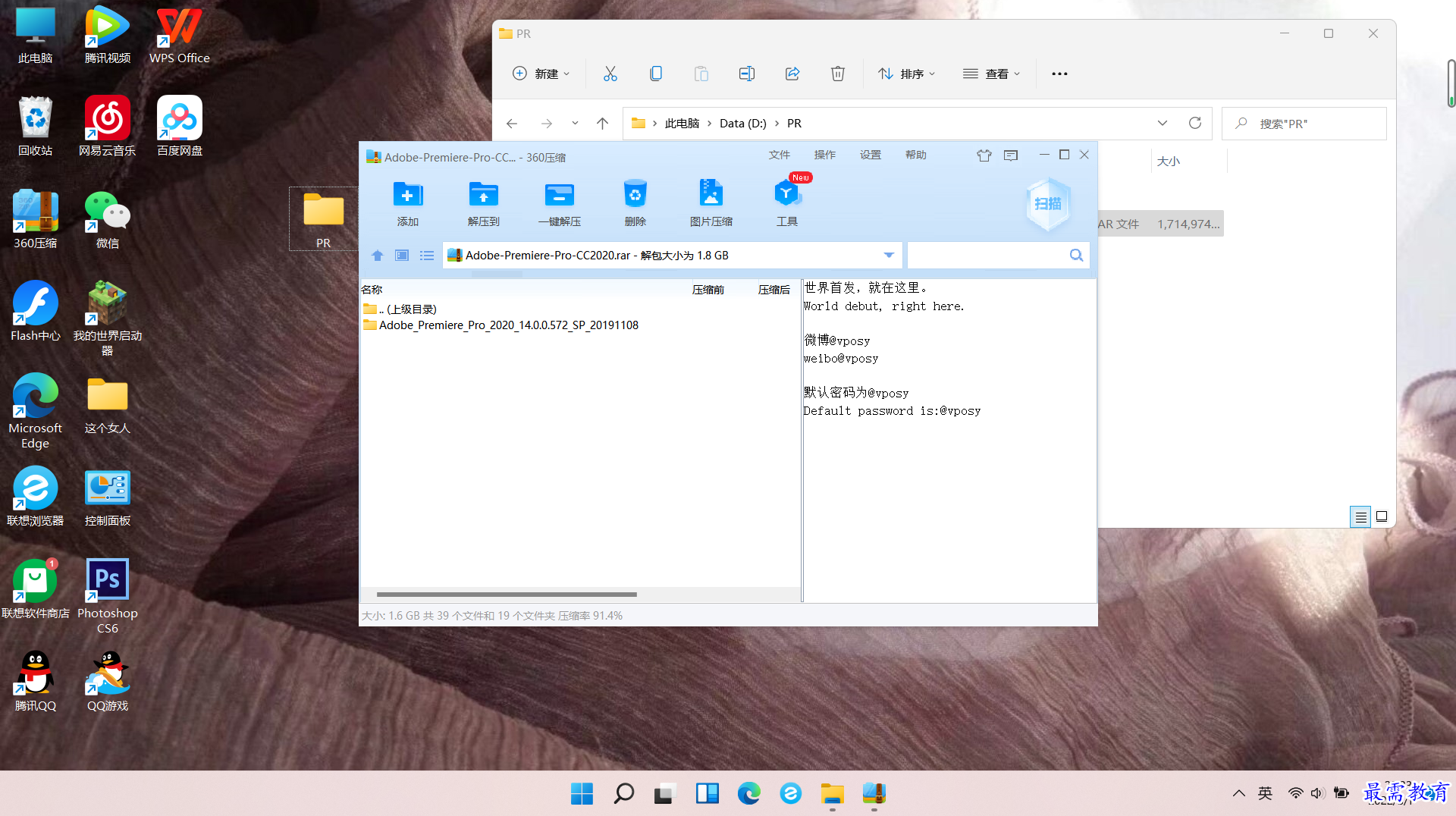Click the taskbar Search magnifier icon

(x=623, y=793)
